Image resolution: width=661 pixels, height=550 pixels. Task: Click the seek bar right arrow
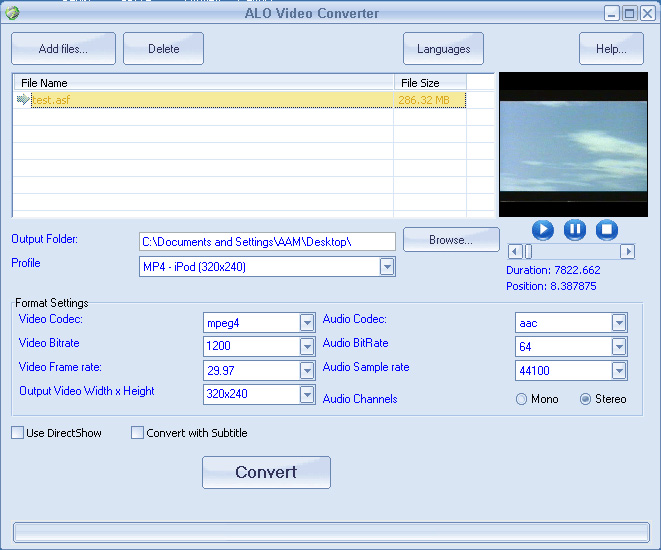(628, 252)
